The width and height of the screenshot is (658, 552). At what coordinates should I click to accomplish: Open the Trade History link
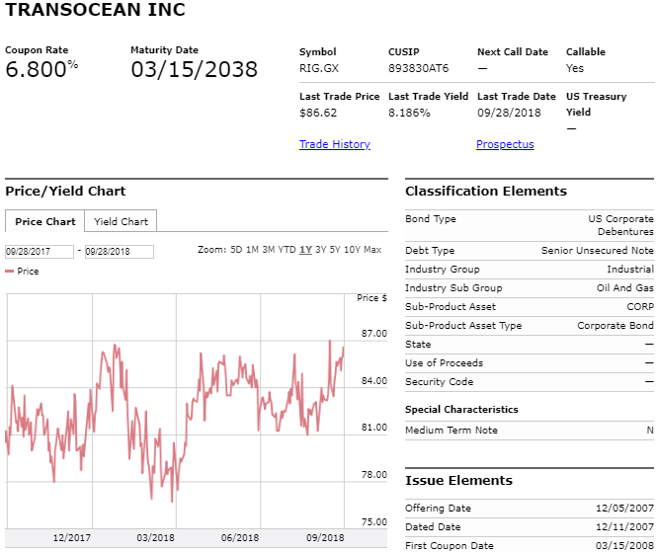click(x=334, y=144)
